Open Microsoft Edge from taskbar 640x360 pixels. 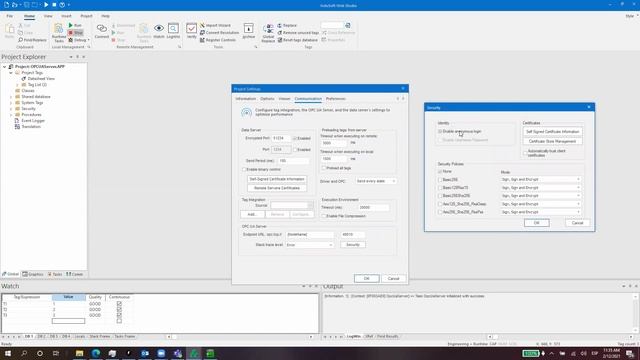(x=96, y=353)
